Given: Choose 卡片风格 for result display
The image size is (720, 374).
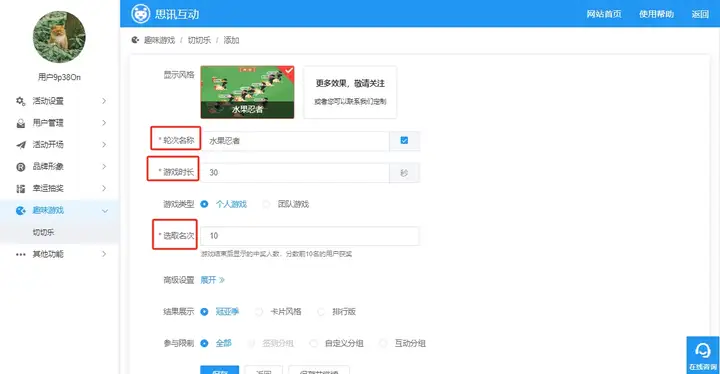Looking at the screenshot, I should tap(259, 312).
